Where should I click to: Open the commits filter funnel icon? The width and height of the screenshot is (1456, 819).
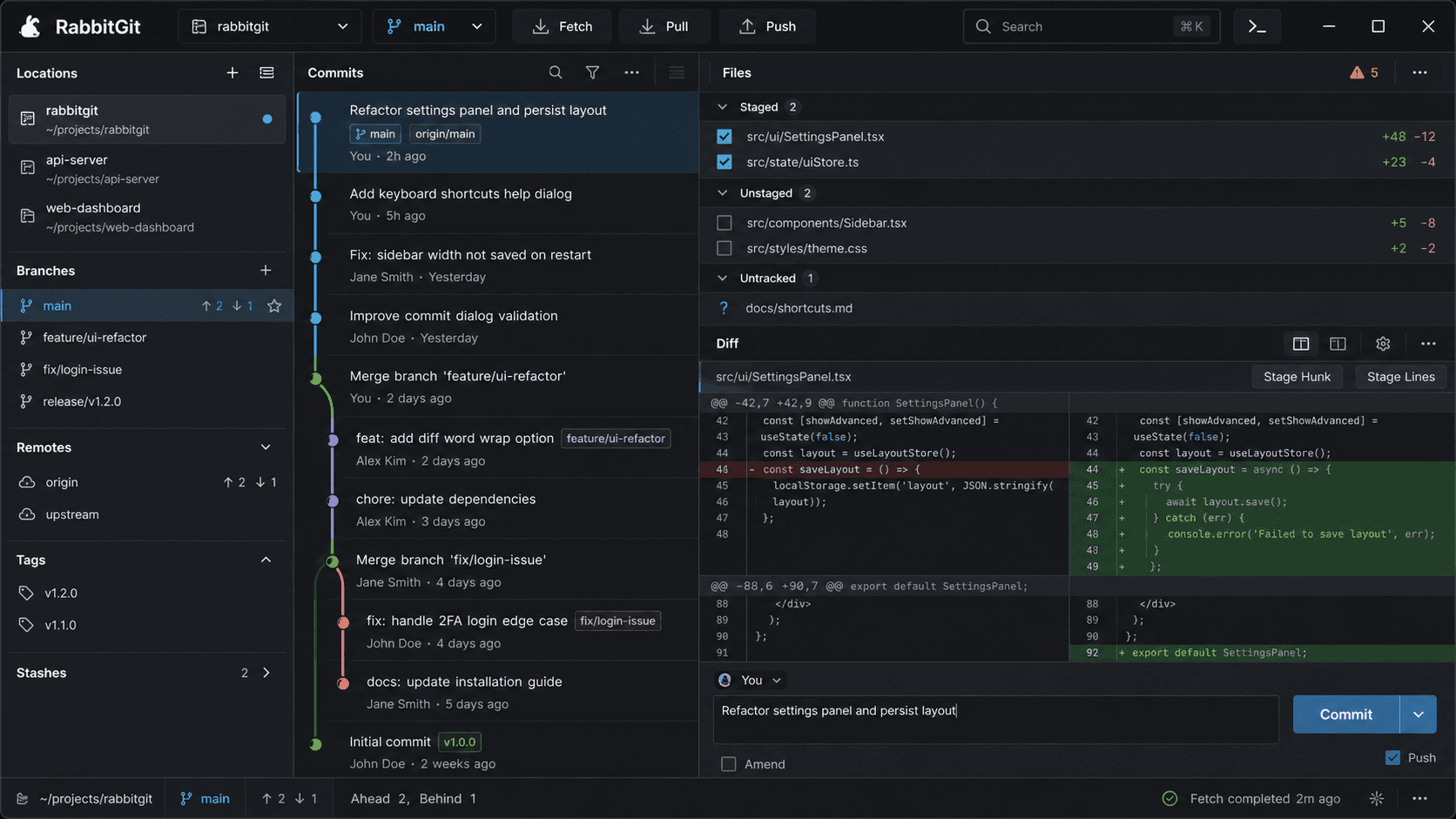point(592,73)
